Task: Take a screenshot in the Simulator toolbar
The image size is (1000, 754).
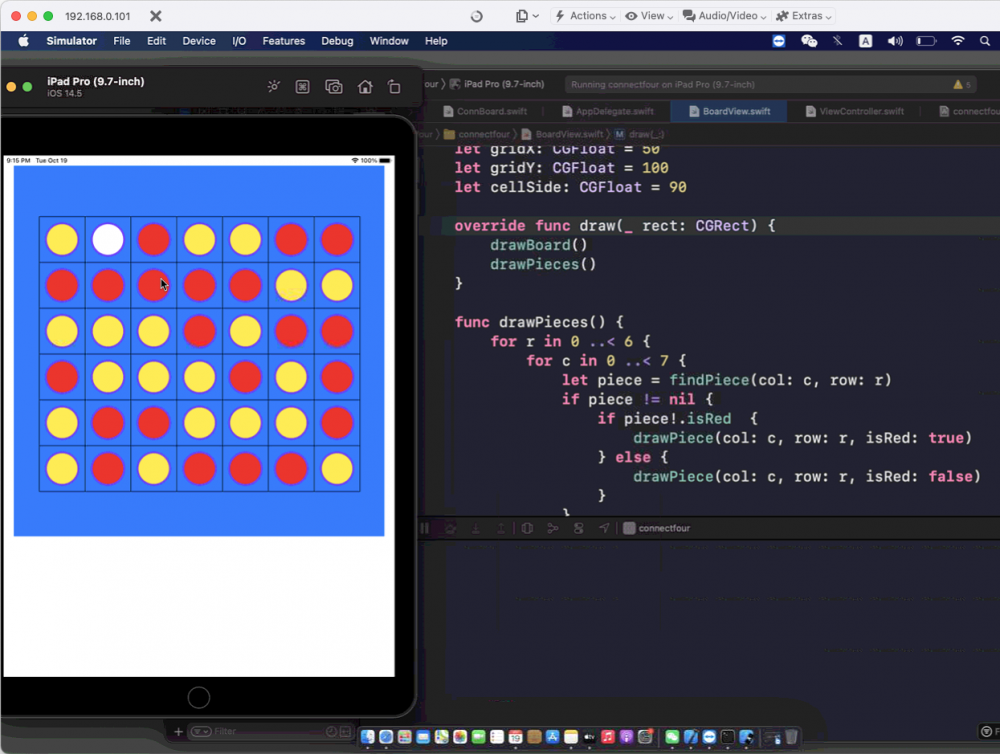Action: pos(334,87)
